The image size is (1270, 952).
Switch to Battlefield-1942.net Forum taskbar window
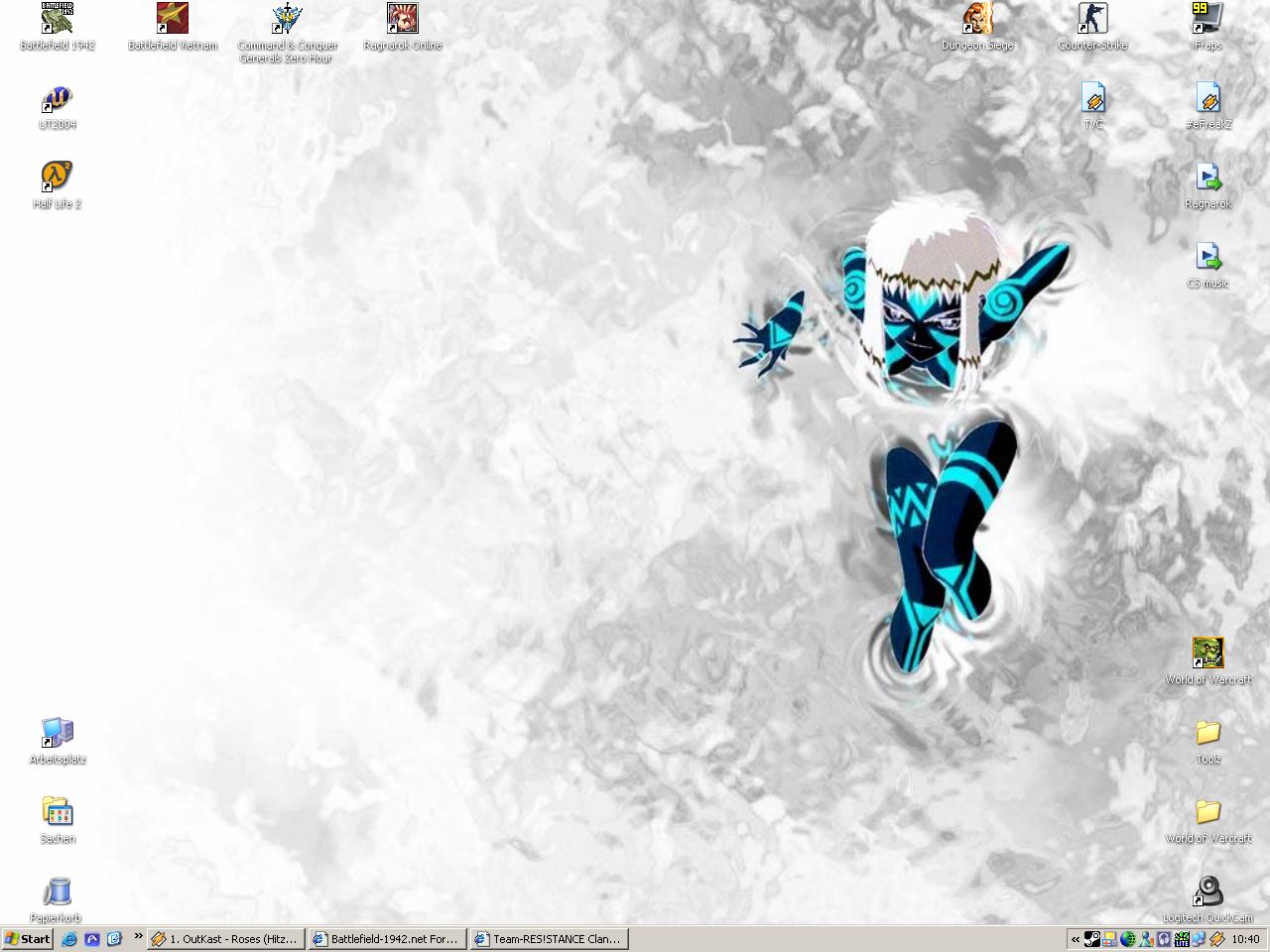click(387, 939)
